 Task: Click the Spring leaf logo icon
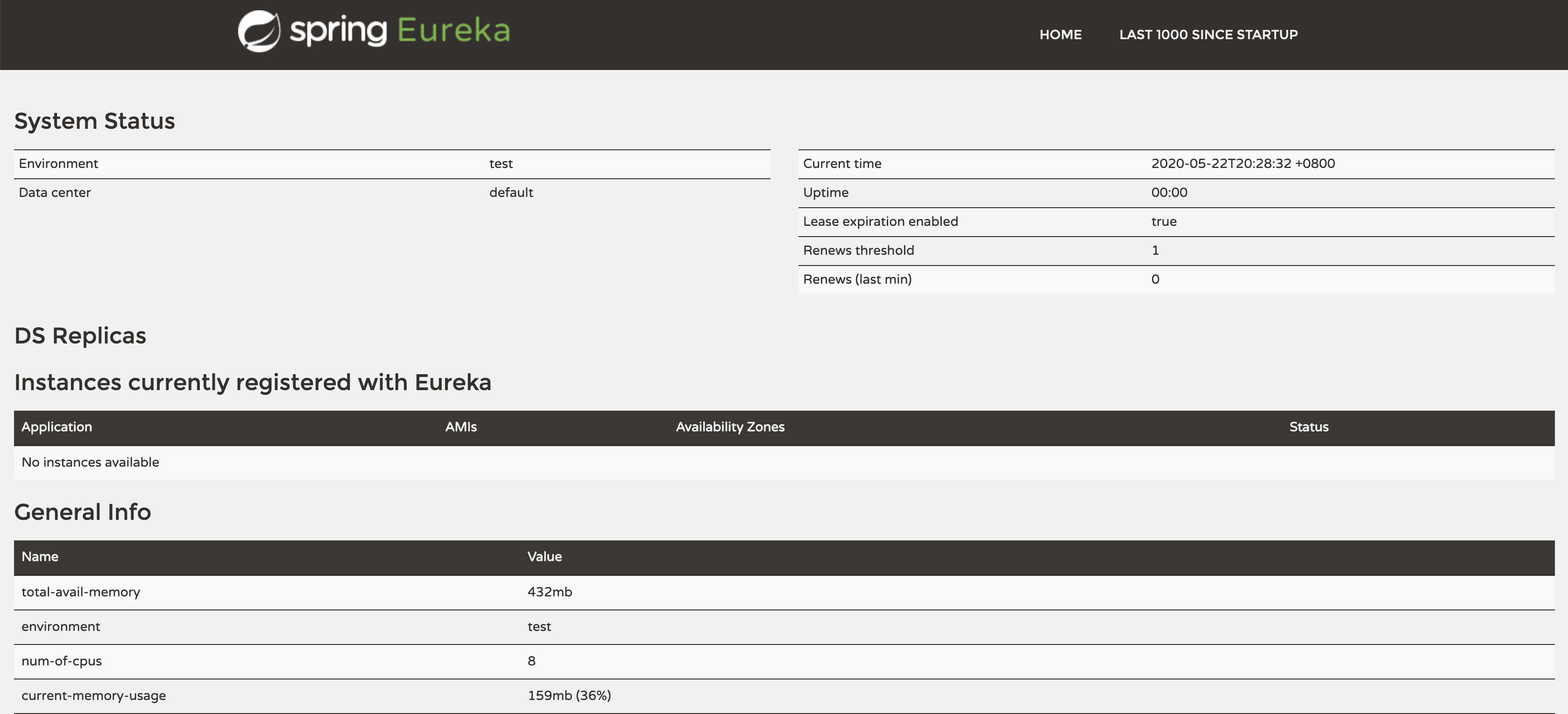259,31
